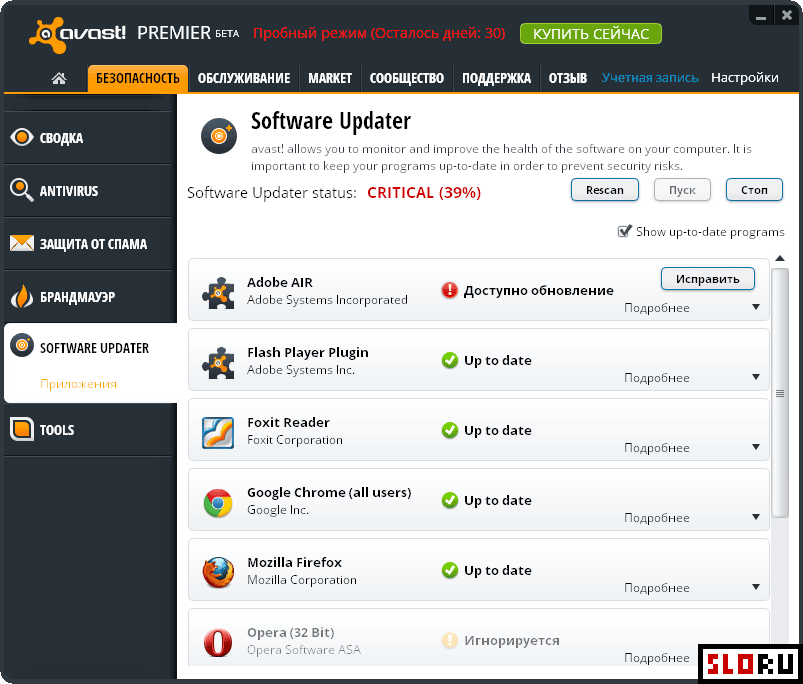803x684 pixels.
Task: Click the ignored warning icon for Opera
Action: [x=450, y=640]
